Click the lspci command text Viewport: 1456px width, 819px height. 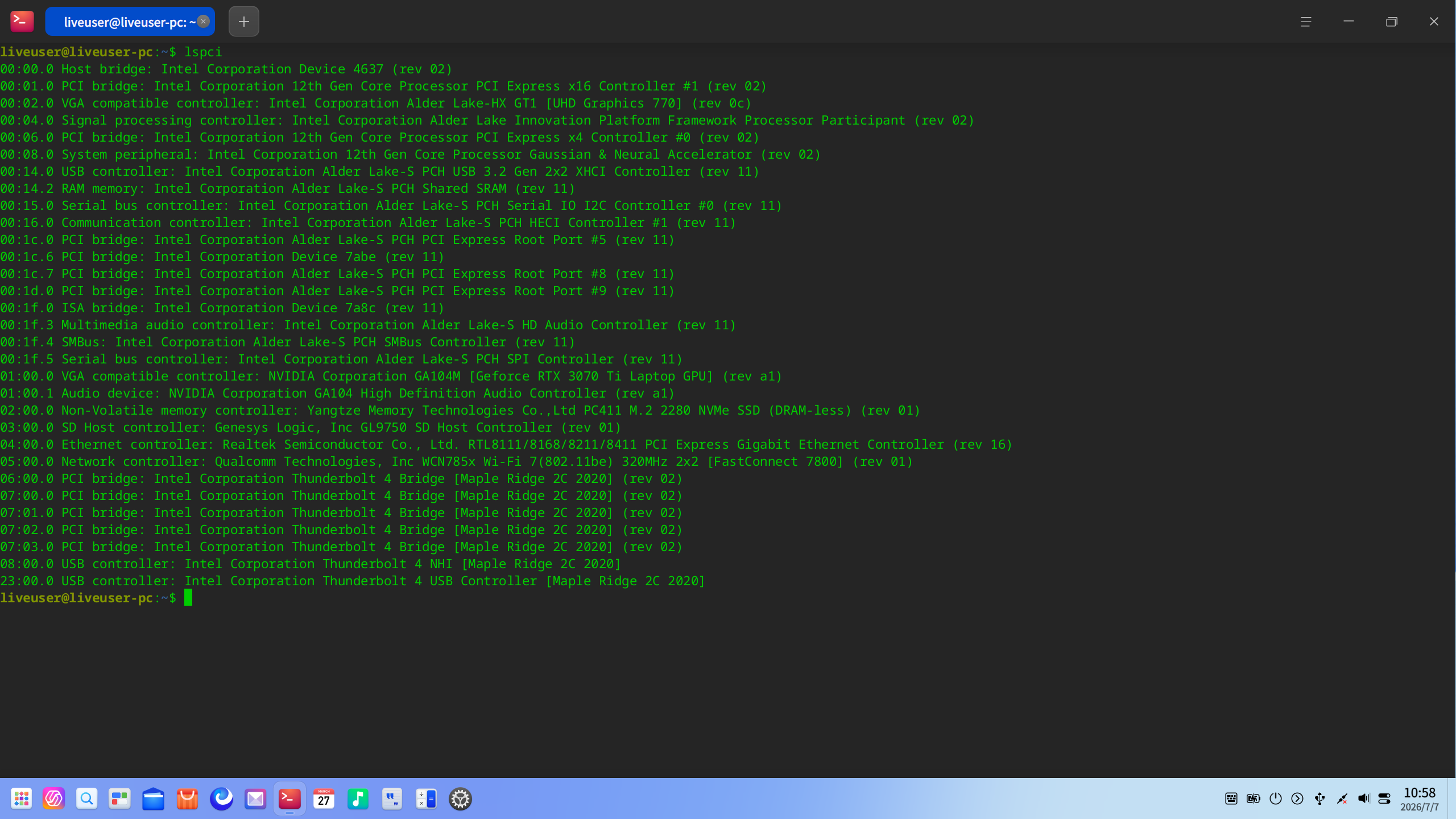pyautogui.click(x=203, y=52)
